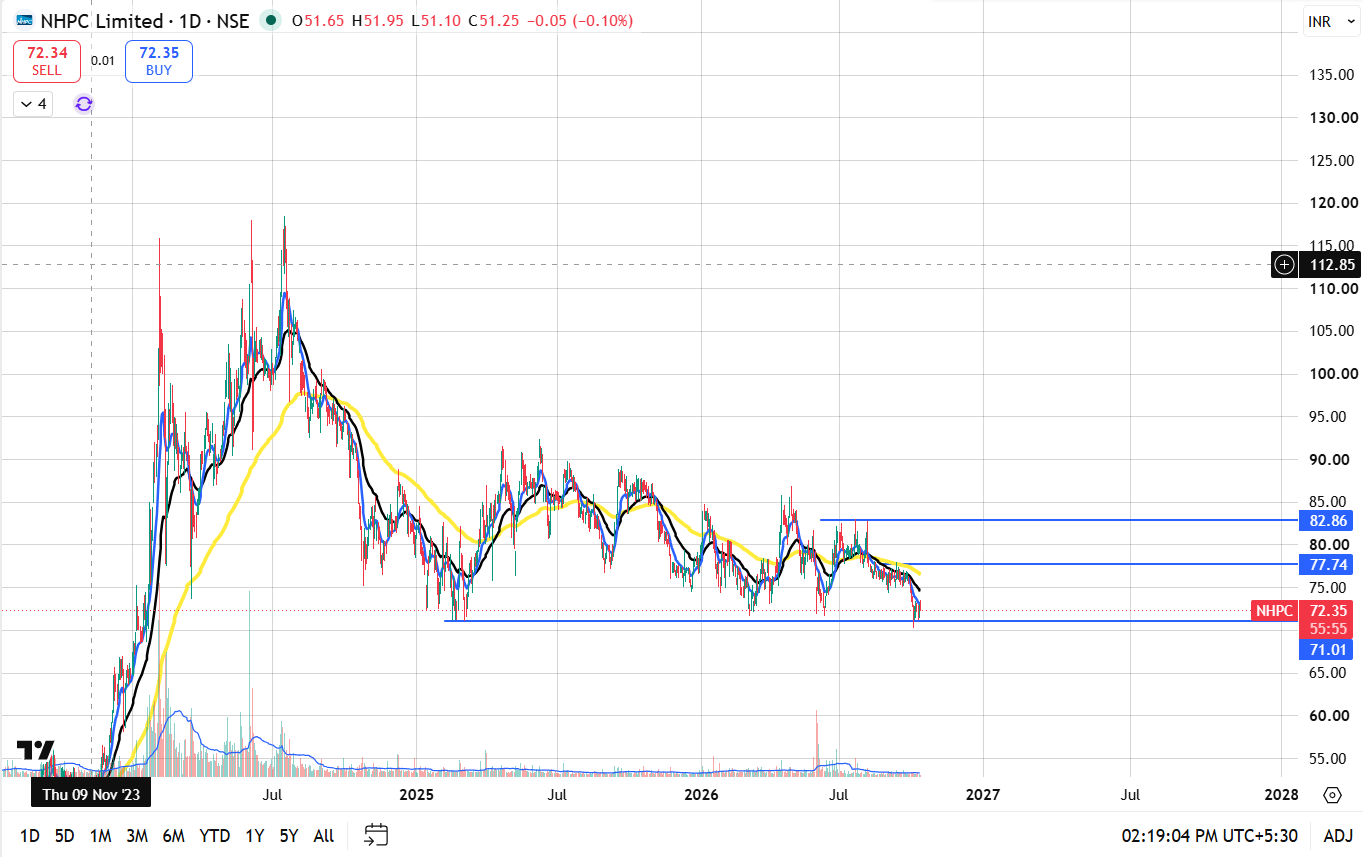
Task: Click the open value O51.65
Action: coord(318,21)
